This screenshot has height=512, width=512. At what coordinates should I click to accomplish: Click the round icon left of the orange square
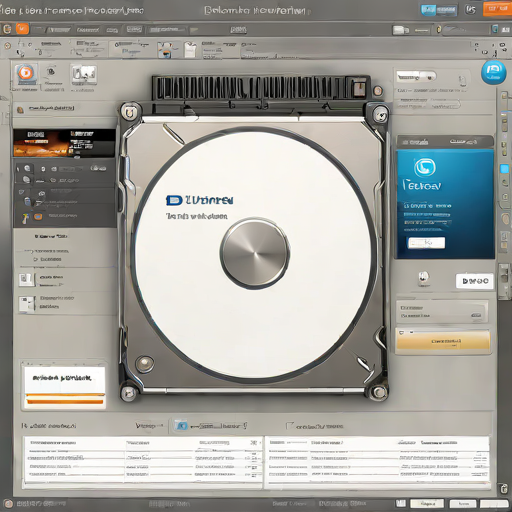pos(7,29)
